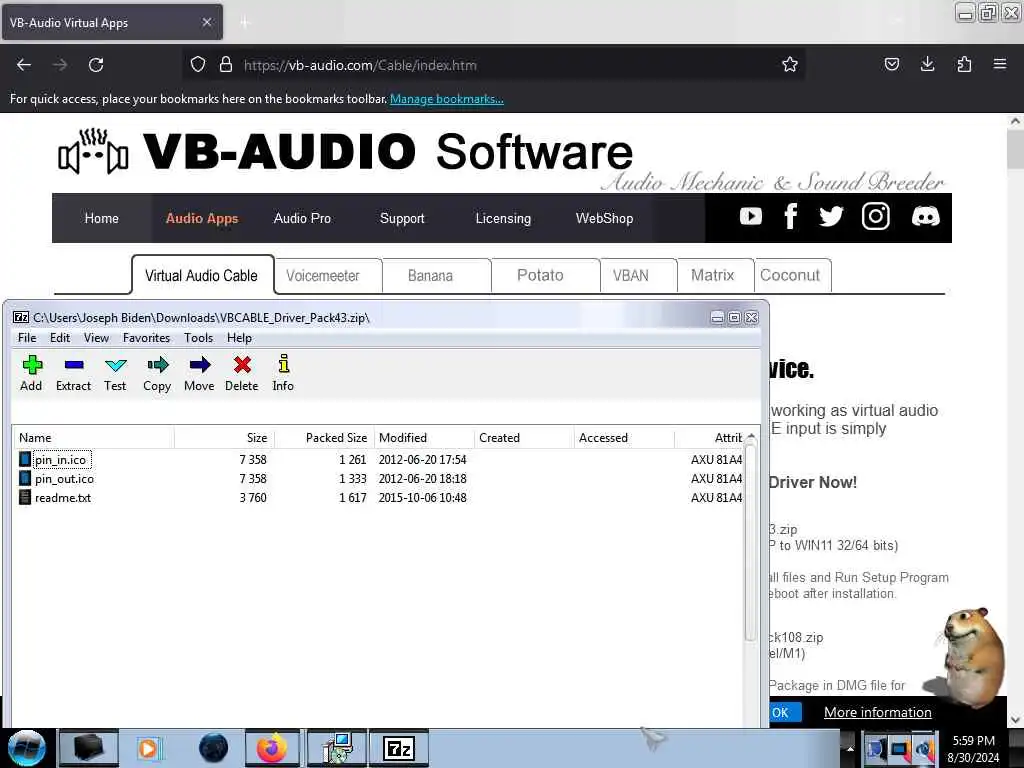The width and height of the screenshot is (1024, 768).
Task: Click the 7-Zip taskbar icon
Action: 399,748
